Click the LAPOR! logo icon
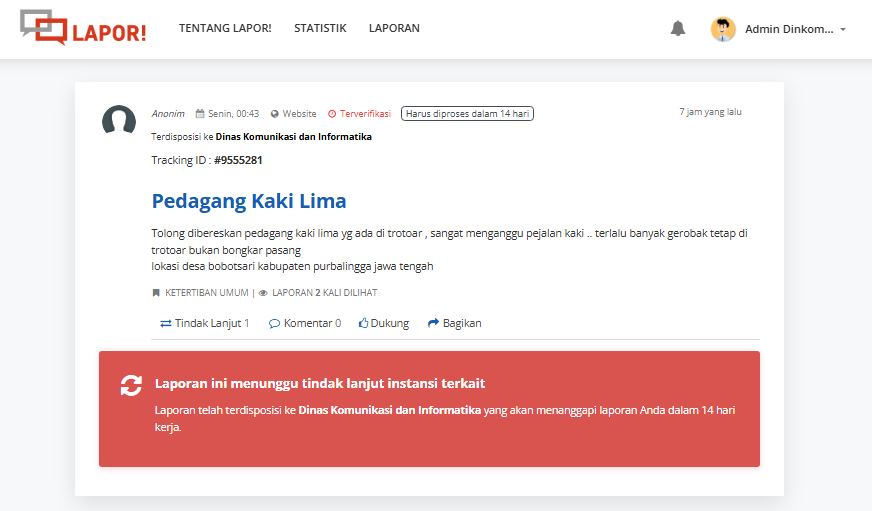The height and width of the screenshot is (511, 872). (x=44, y=27)
